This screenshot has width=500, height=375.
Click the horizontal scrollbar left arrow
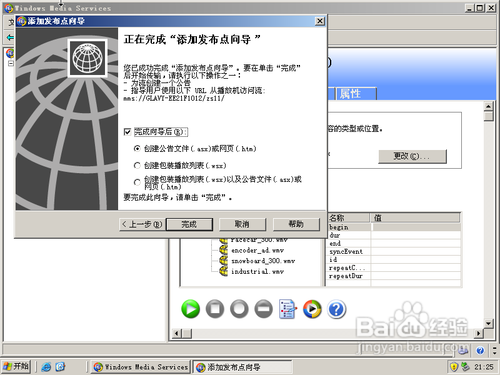177,333
